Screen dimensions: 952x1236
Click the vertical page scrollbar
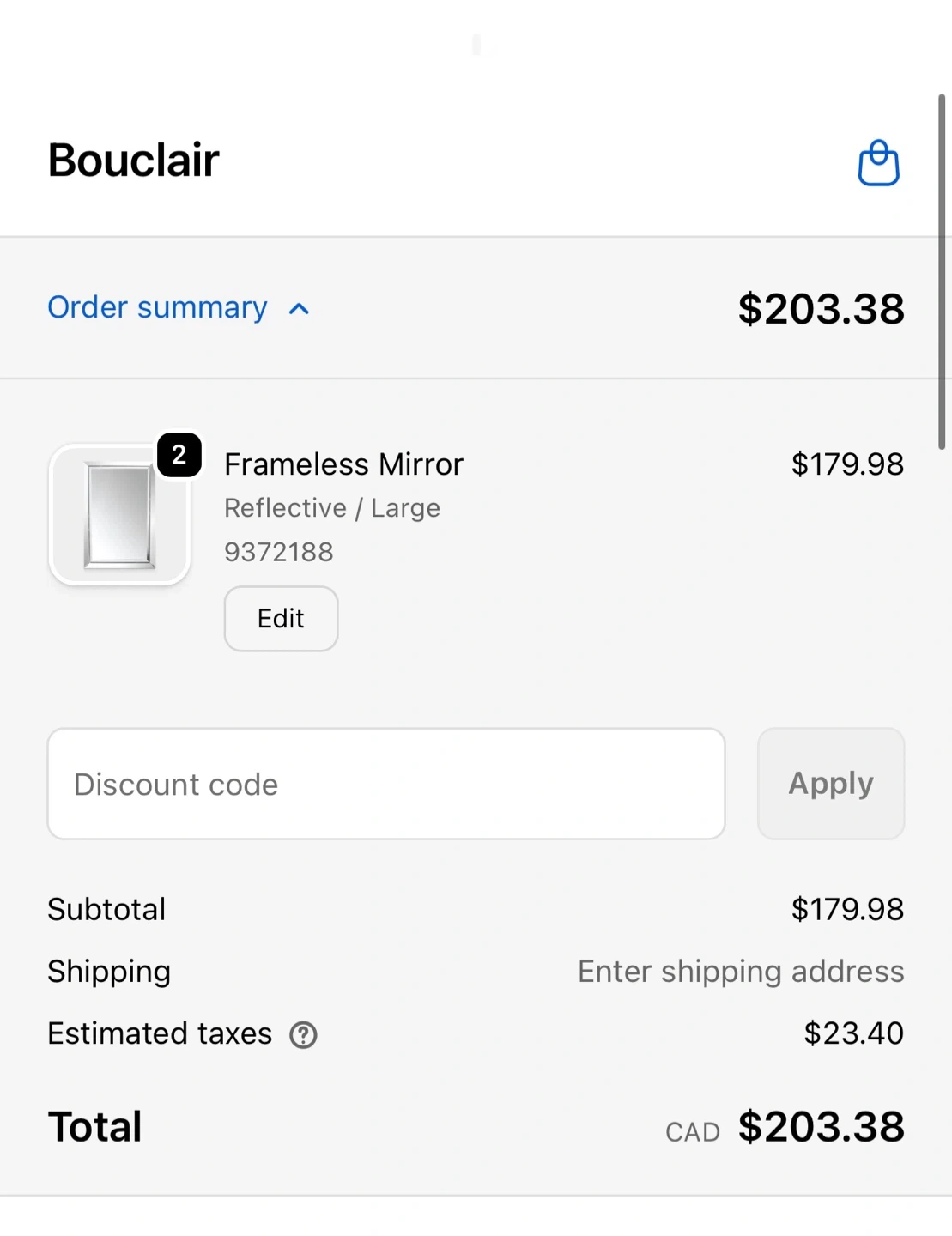942,271
